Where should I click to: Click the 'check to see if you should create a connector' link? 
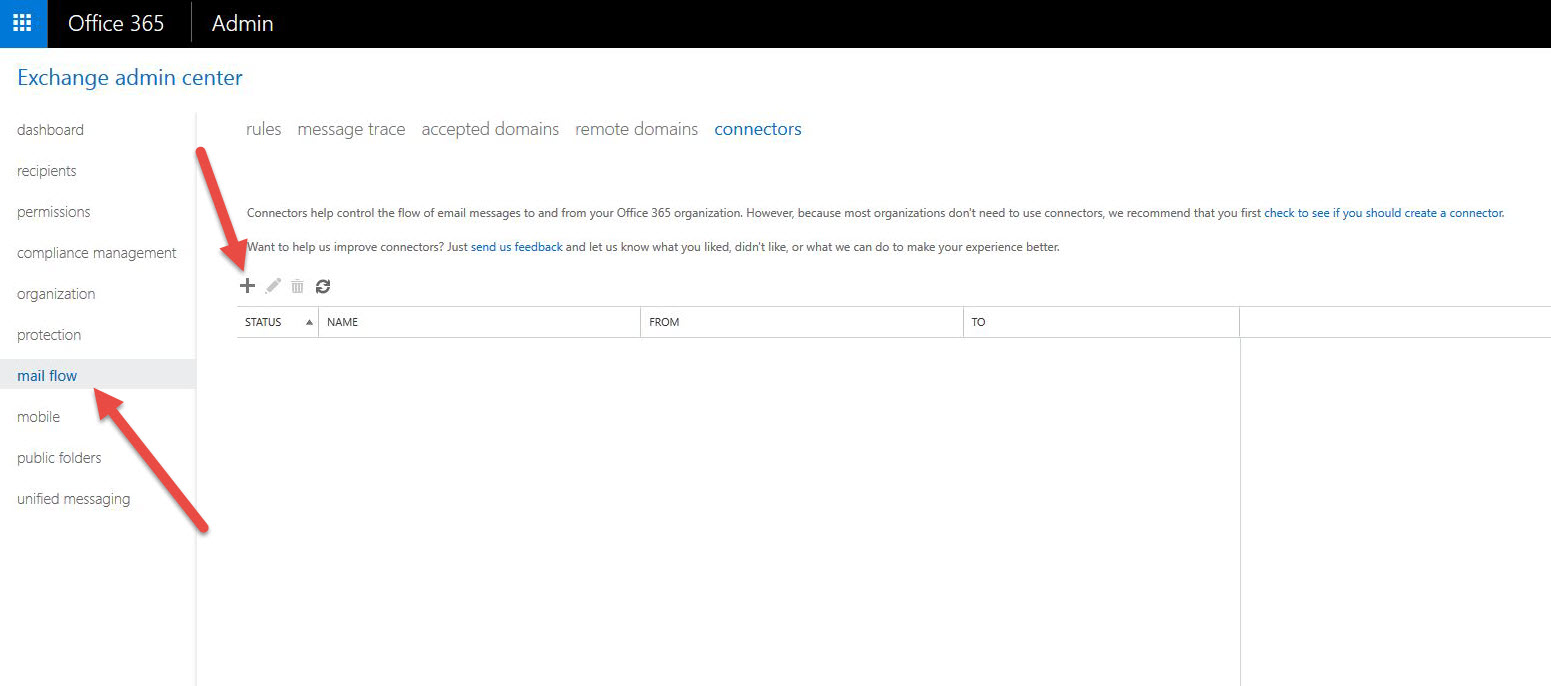tap(1383, 213)
